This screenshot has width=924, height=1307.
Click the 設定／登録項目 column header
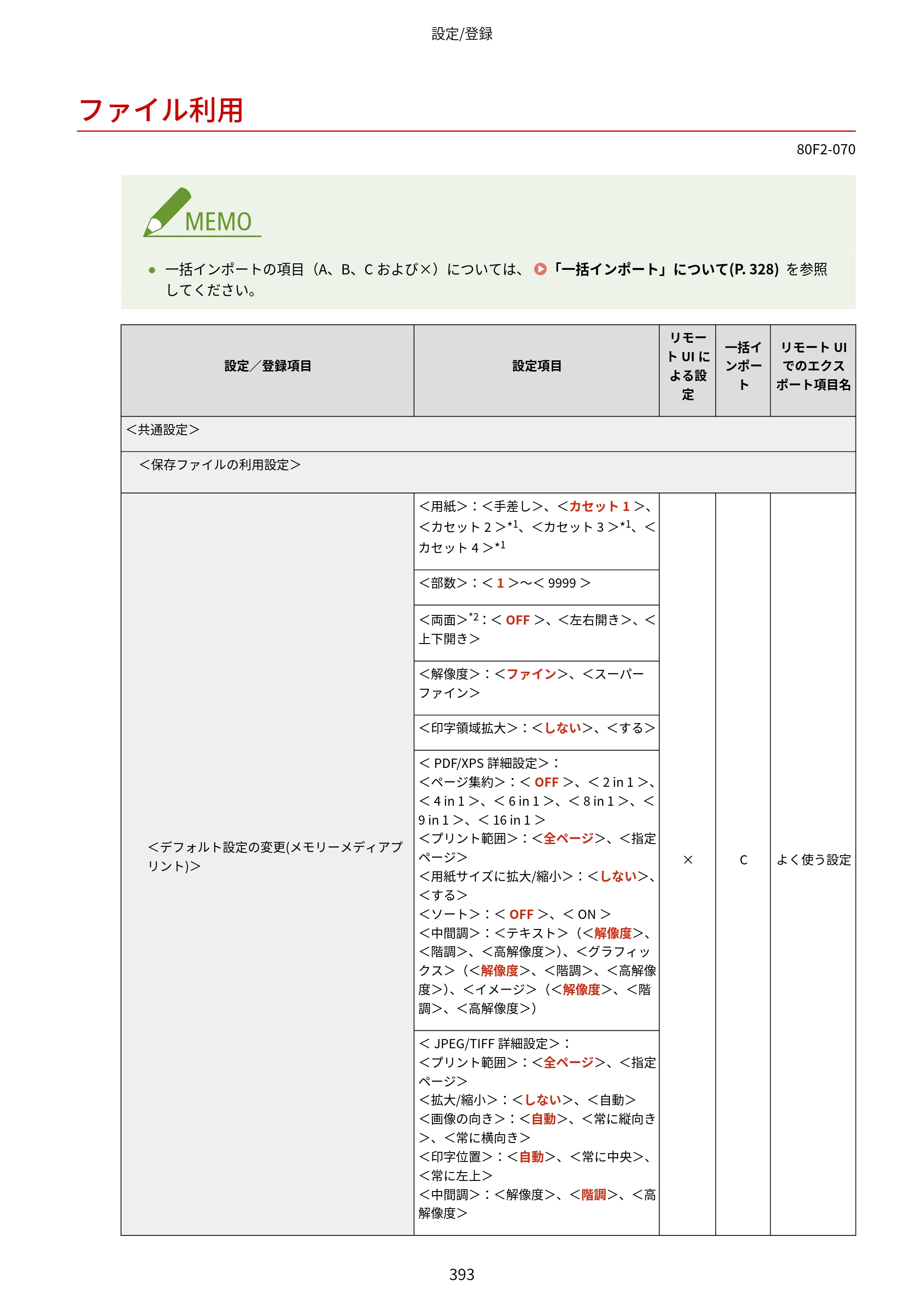(267, 371)
